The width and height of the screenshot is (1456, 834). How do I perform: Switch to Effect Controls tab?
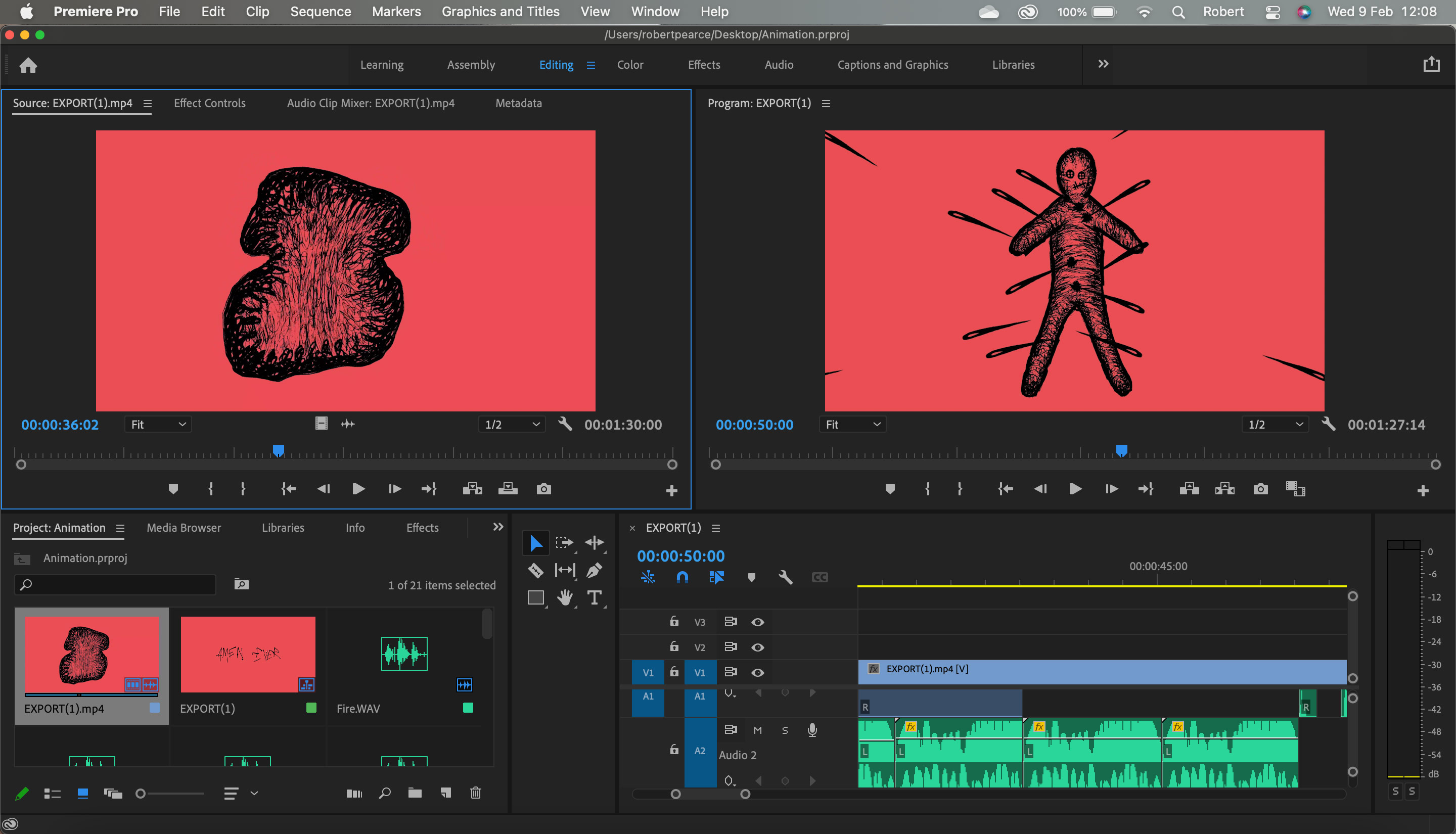coord(210,103)
